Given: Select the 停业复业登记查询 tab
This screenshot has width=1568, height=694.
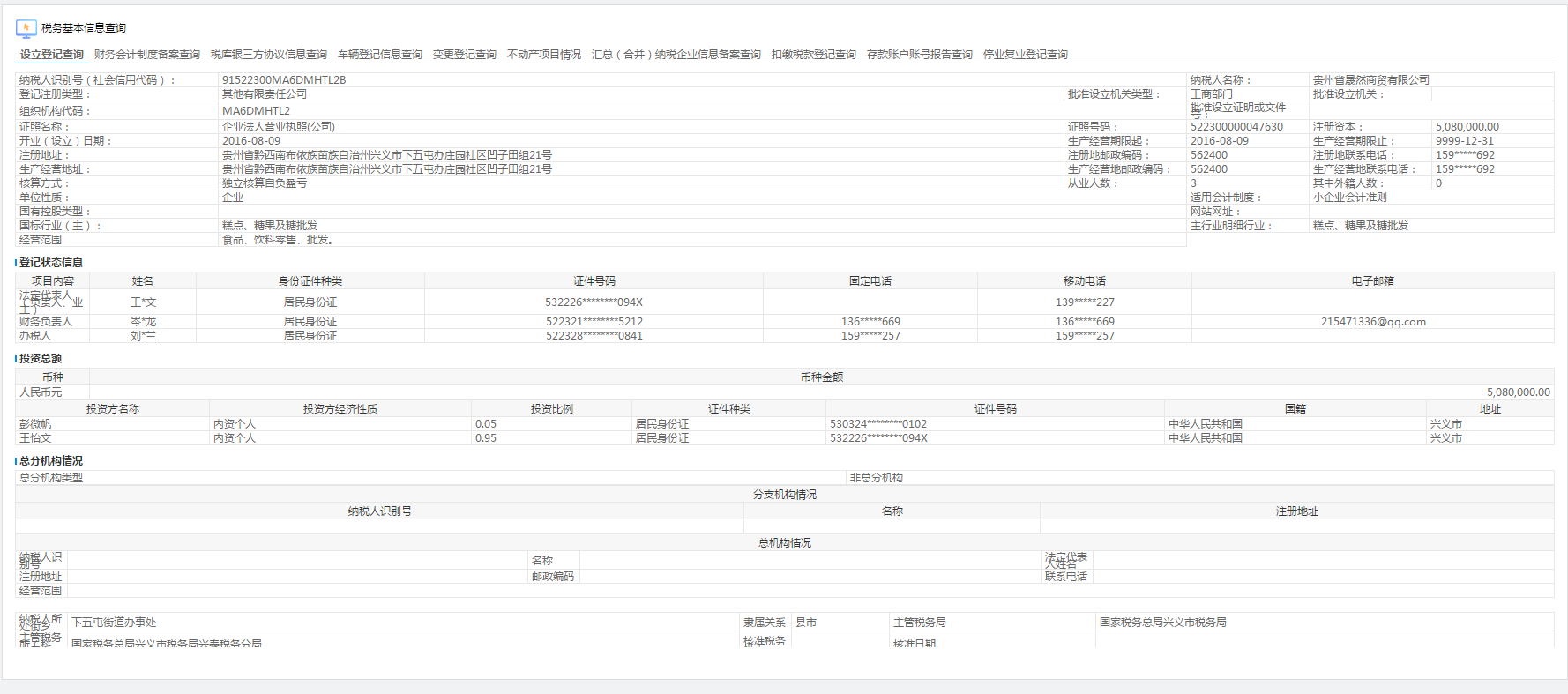Looking at the screenshot, I should coord(1026,55).
